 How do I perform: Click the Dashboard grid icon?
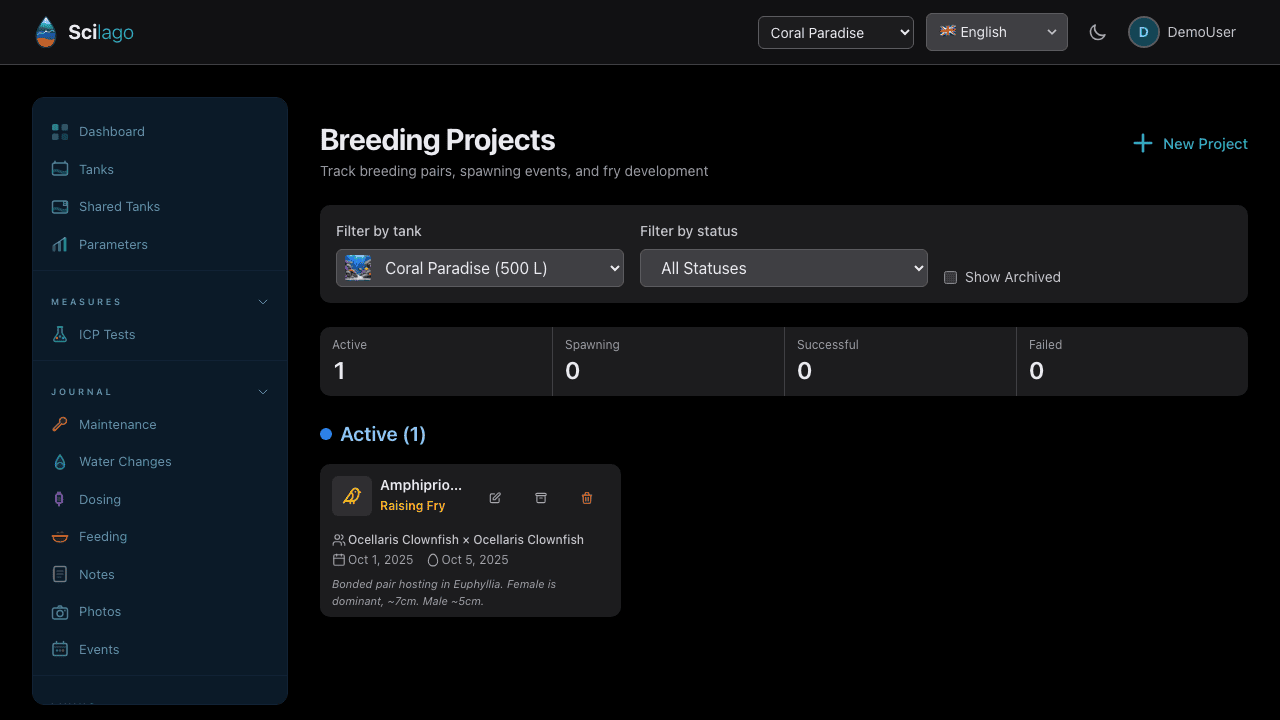point(60,132)
